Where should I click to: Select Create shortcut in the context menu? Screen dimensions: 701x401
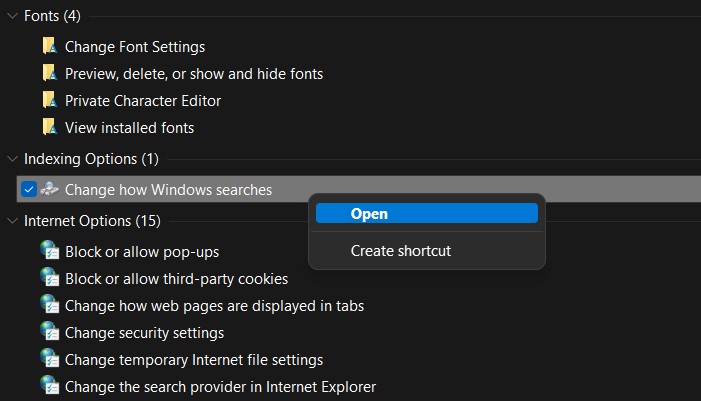(401, 251)
